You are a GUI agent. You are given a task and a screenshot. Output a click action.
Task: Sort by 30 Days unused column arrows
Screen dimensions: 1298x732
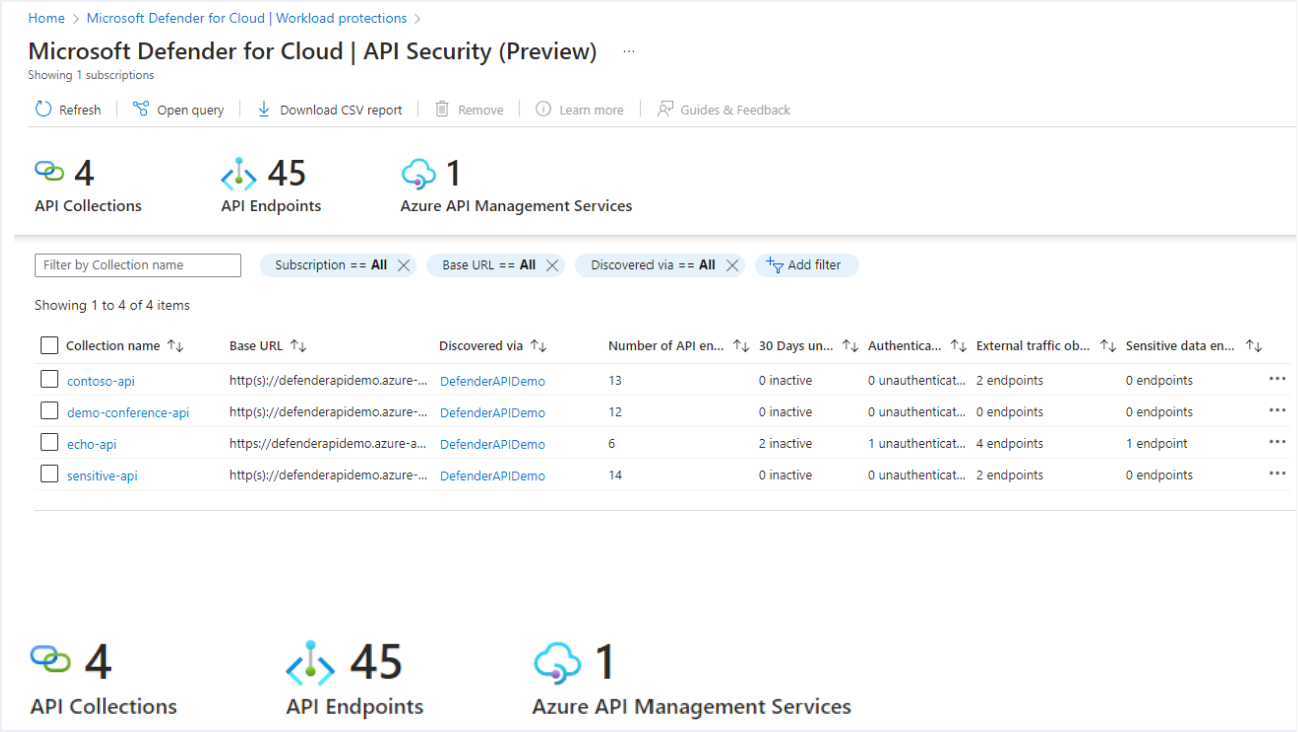click(x=850, y=346)
